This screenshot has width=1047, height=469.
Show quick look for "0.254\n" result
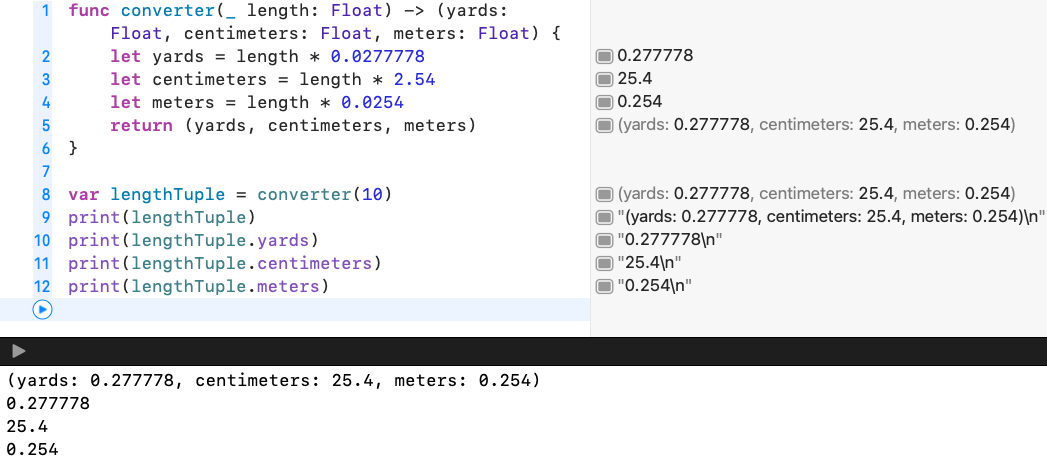coord(604,286)
